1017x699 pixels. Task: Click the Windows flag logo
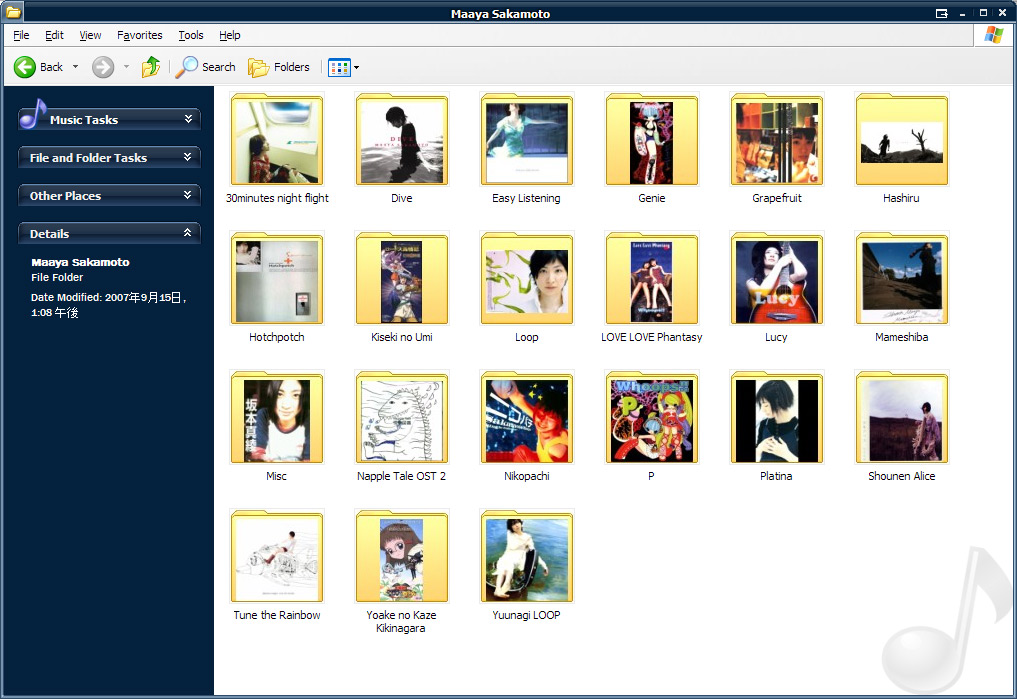click(x=993, y=35)
